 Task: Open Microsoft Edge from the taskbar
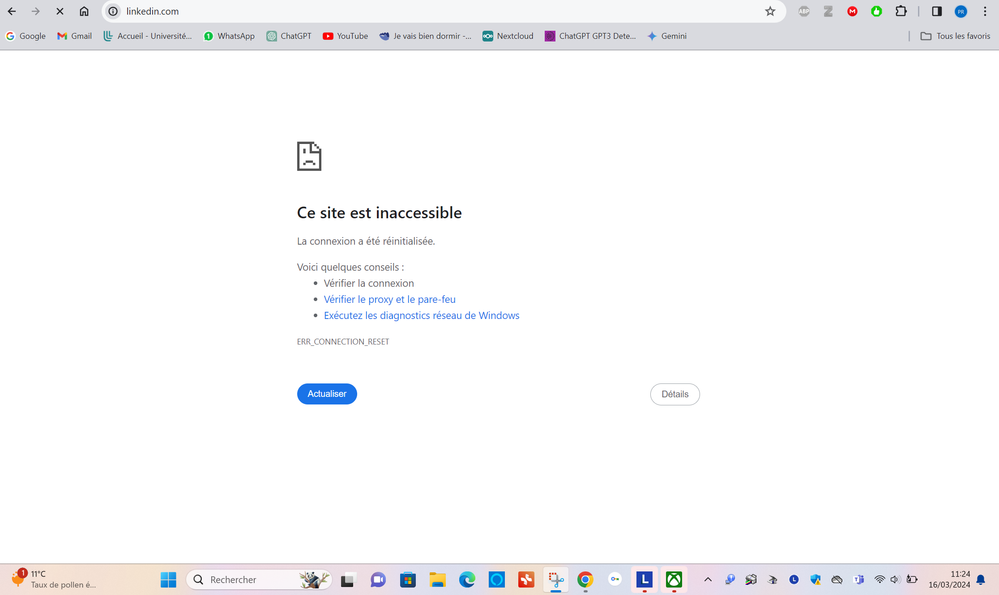coord(467,580)
